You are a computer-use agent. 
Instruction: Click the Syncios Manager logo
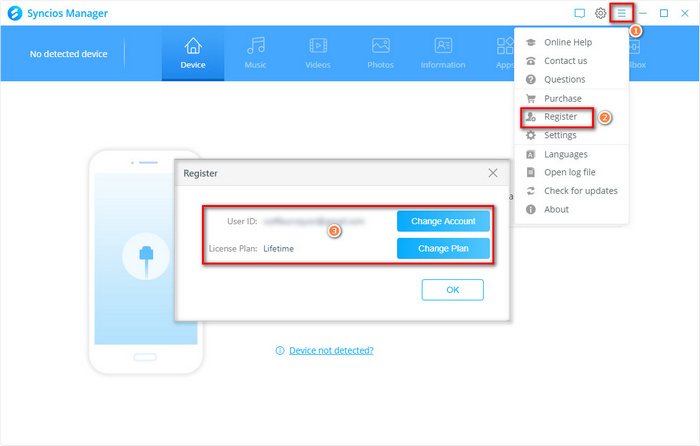tap(15, 13)
